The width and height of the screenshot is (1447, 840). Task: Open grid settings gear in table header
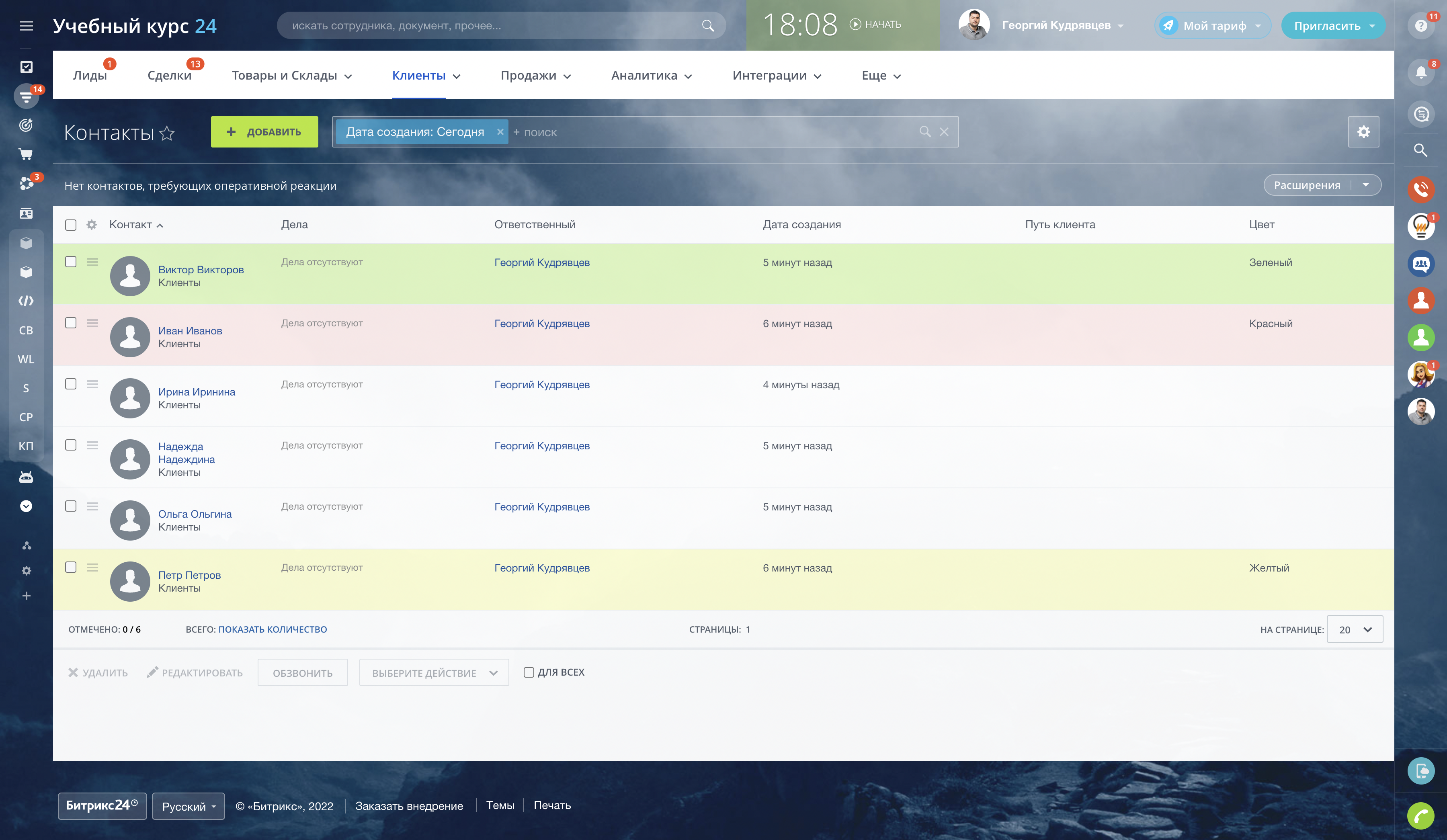91,225
